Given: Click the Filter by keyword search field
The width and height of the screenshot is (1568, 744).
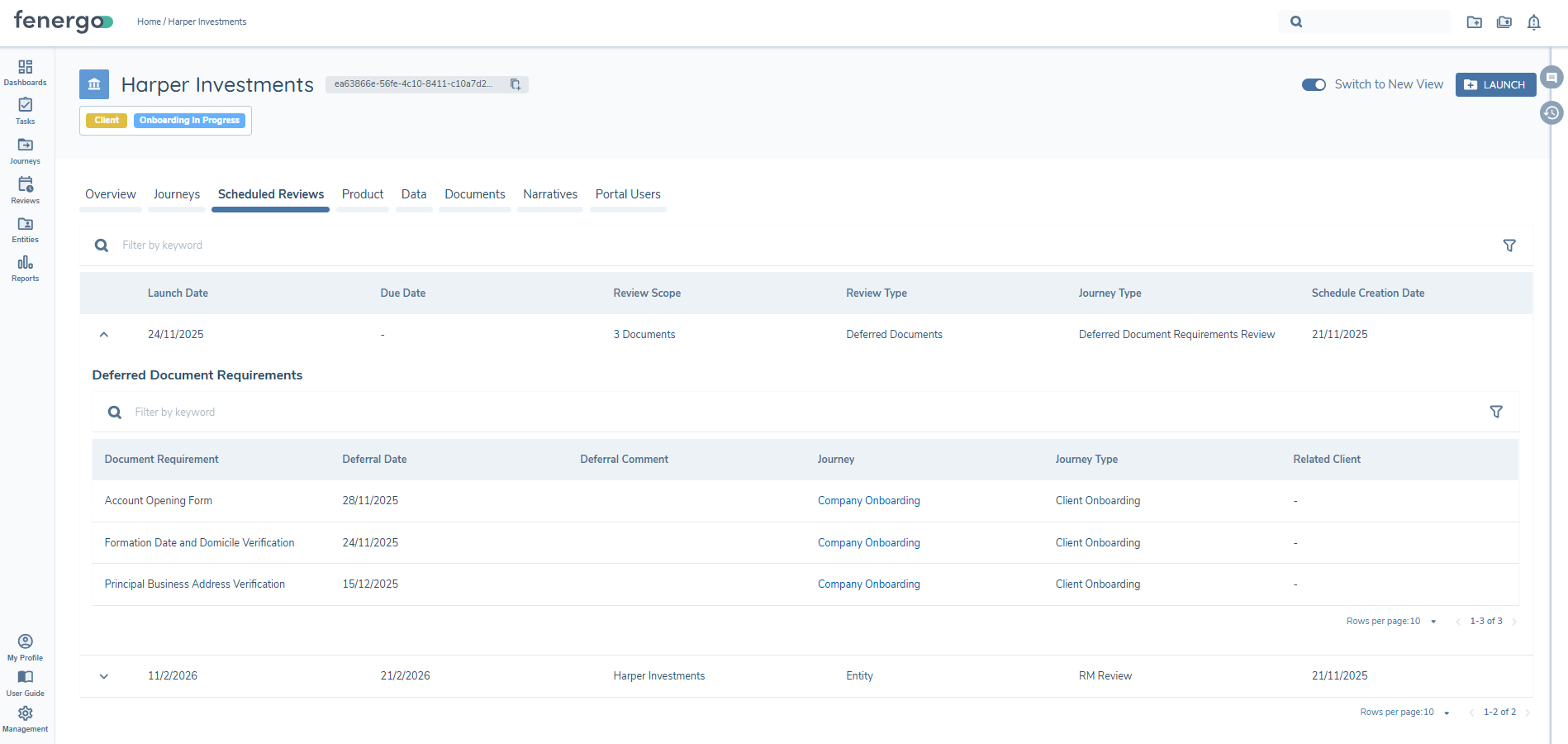Looking at the screenshot, I should pos(248,245).
